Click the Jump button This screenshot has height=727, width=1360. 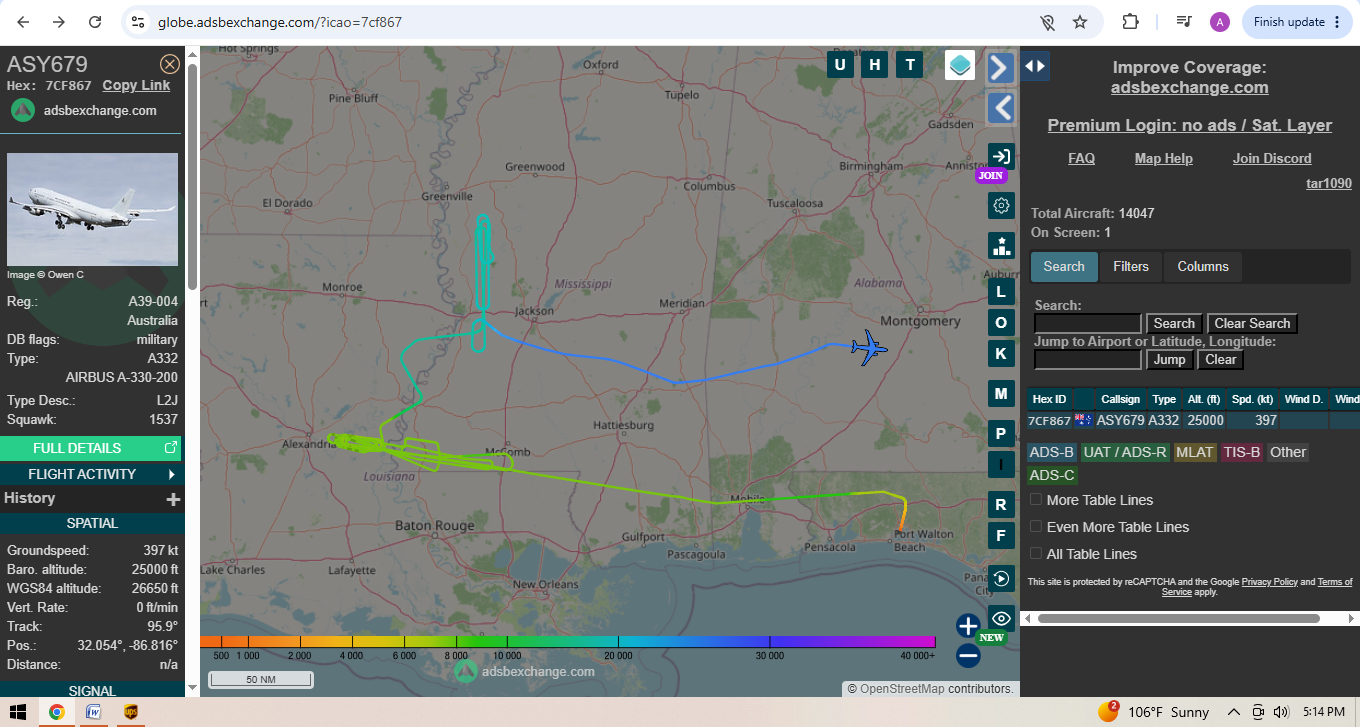1169,360
